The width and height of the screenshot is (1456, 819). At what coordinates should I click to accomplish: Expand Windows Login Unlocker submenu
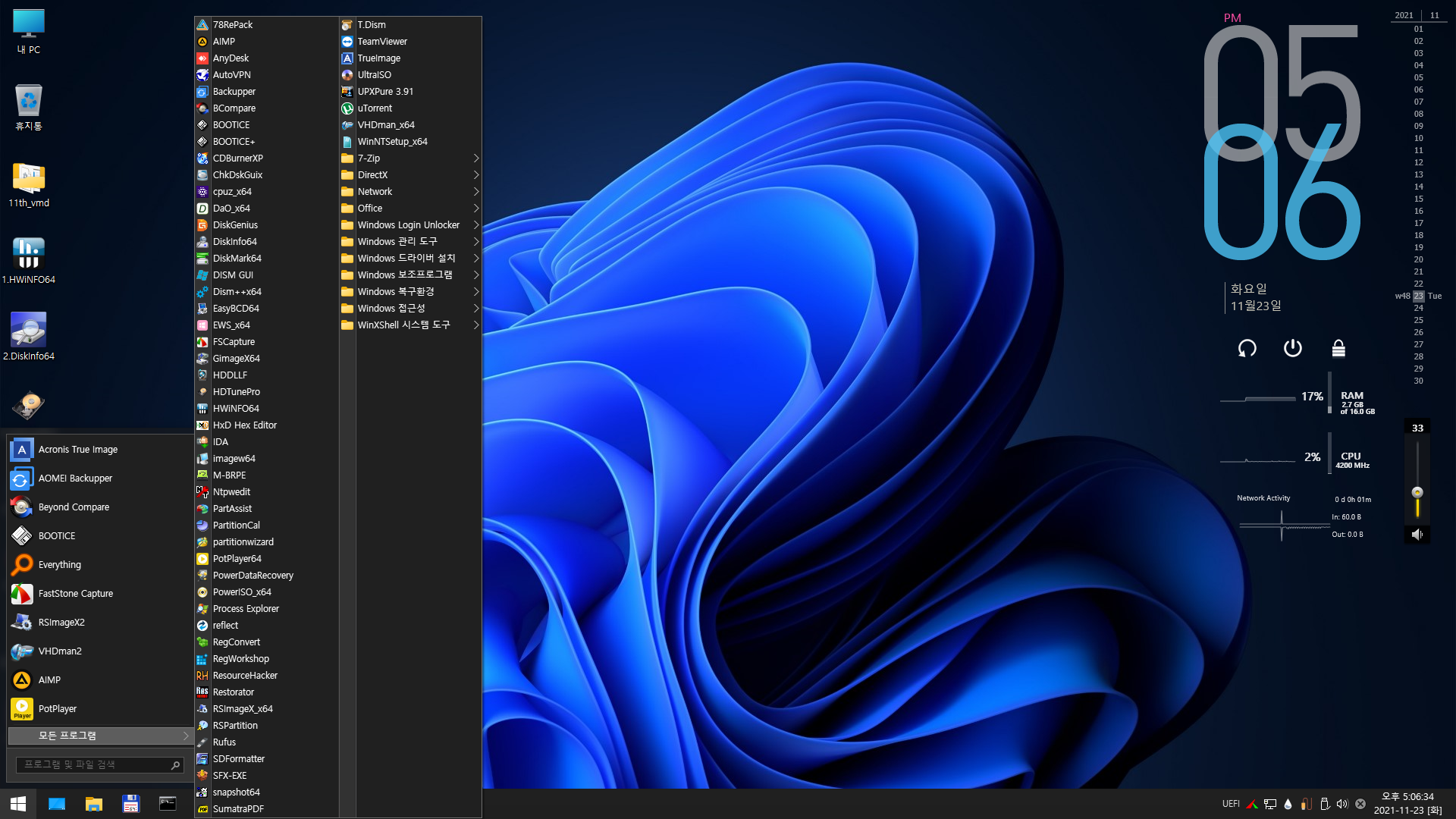[x=410, y=225]
